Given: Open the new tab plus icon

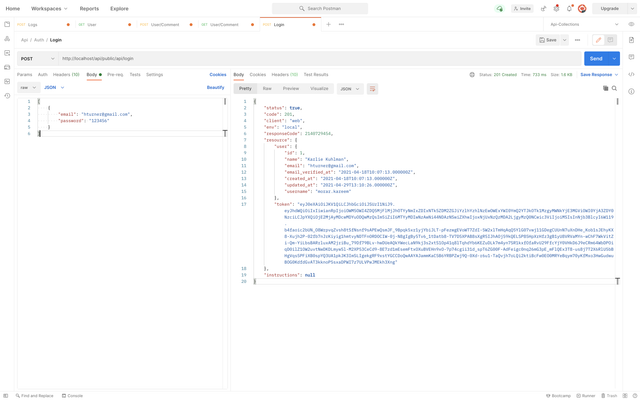Looking at the screenshot, I should (328, 24).
